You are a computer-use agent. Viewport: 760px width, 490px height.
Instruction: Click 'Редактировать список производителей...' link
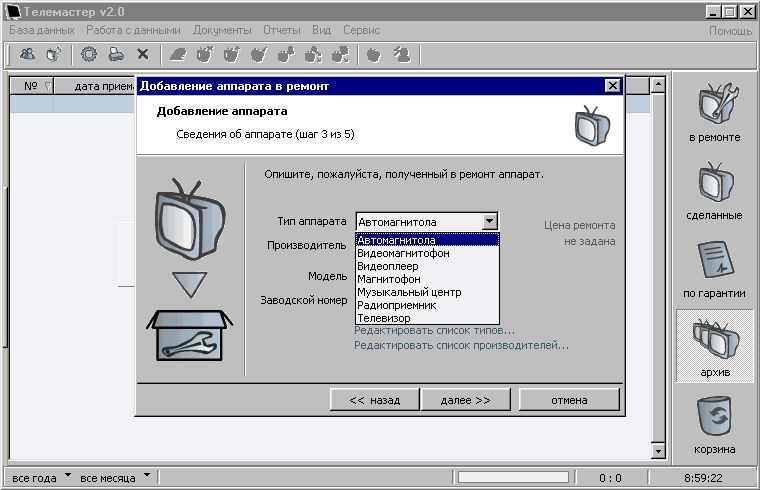(x=461, y=345)
